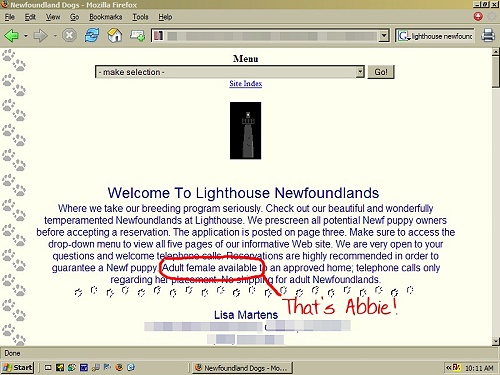This screenshot has width=500, height=375.
Task: Click the Print icon in the toolbar
Action: 488,35
